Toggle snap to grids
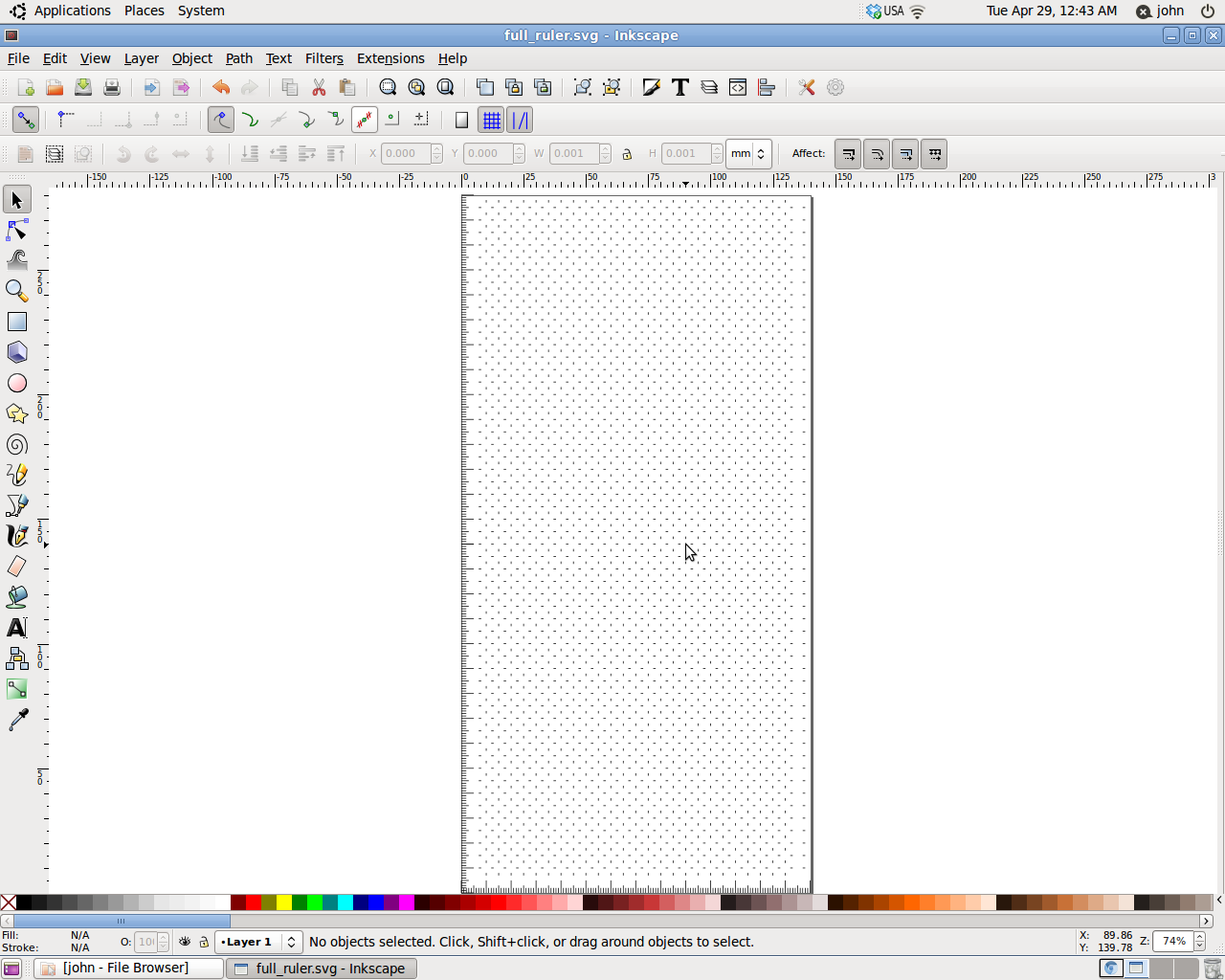Screen dimensions: 1225x980 coord(492,120)
